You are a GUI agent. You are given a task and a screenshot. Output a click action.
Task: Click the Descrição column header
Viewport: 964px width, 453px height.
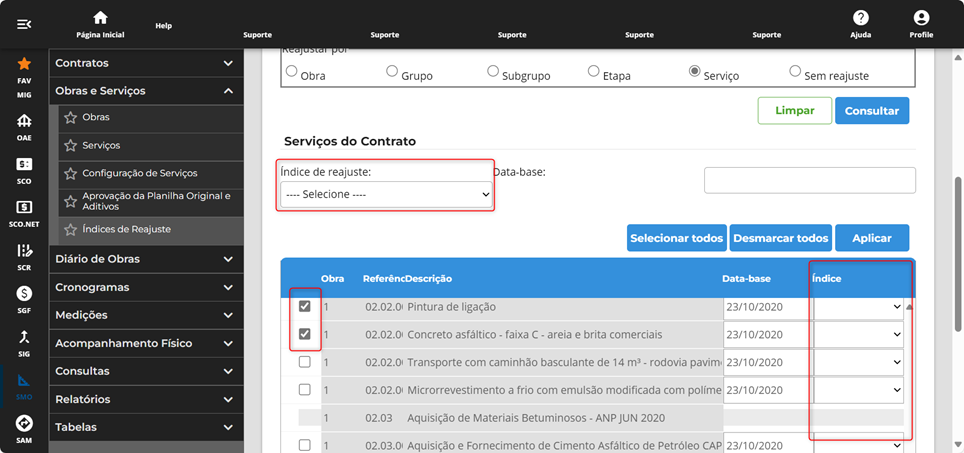coord(429,278)
